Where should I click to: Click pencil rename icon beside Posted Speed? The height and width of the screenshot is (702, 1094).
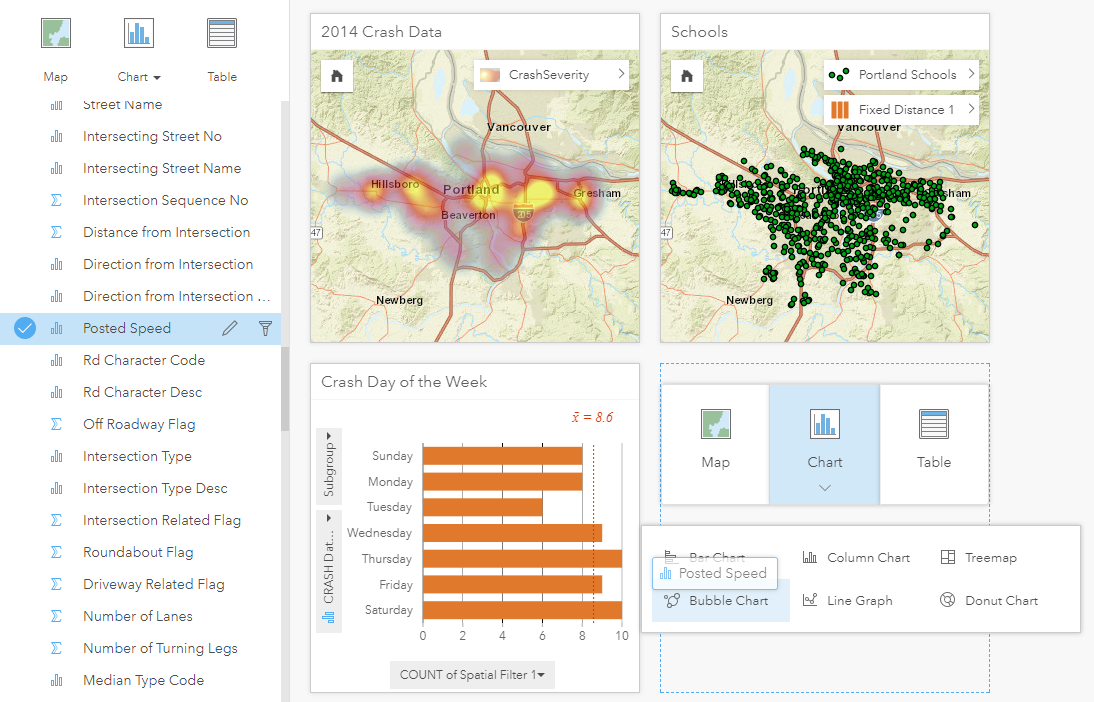(x=230, y=328)
